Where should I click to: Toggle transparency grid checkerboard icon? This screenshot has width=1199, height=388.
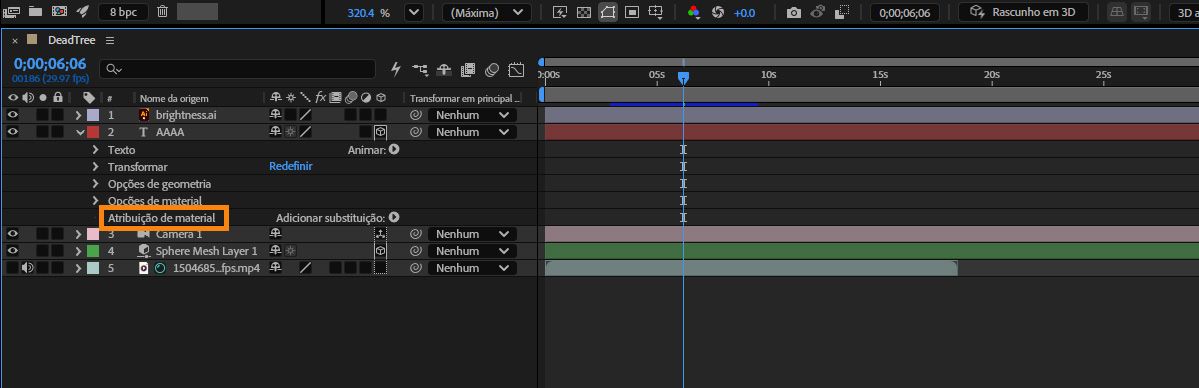pyautogui.click(x=583, y=12)
